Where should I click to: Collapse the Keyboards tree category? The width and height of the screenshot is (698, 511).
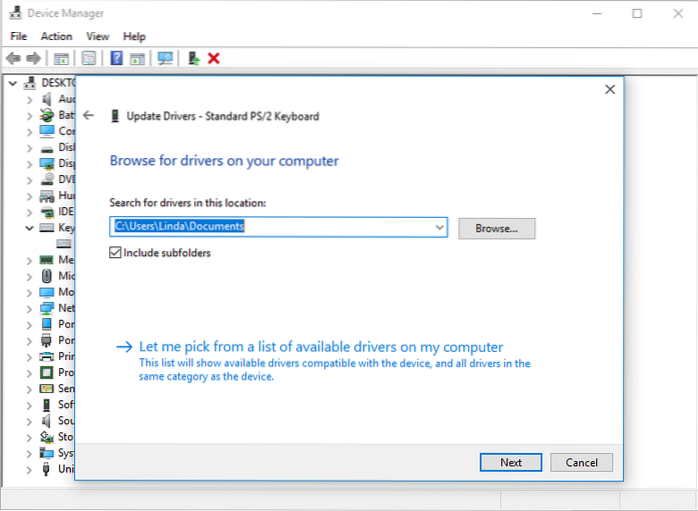click(28, 228)
